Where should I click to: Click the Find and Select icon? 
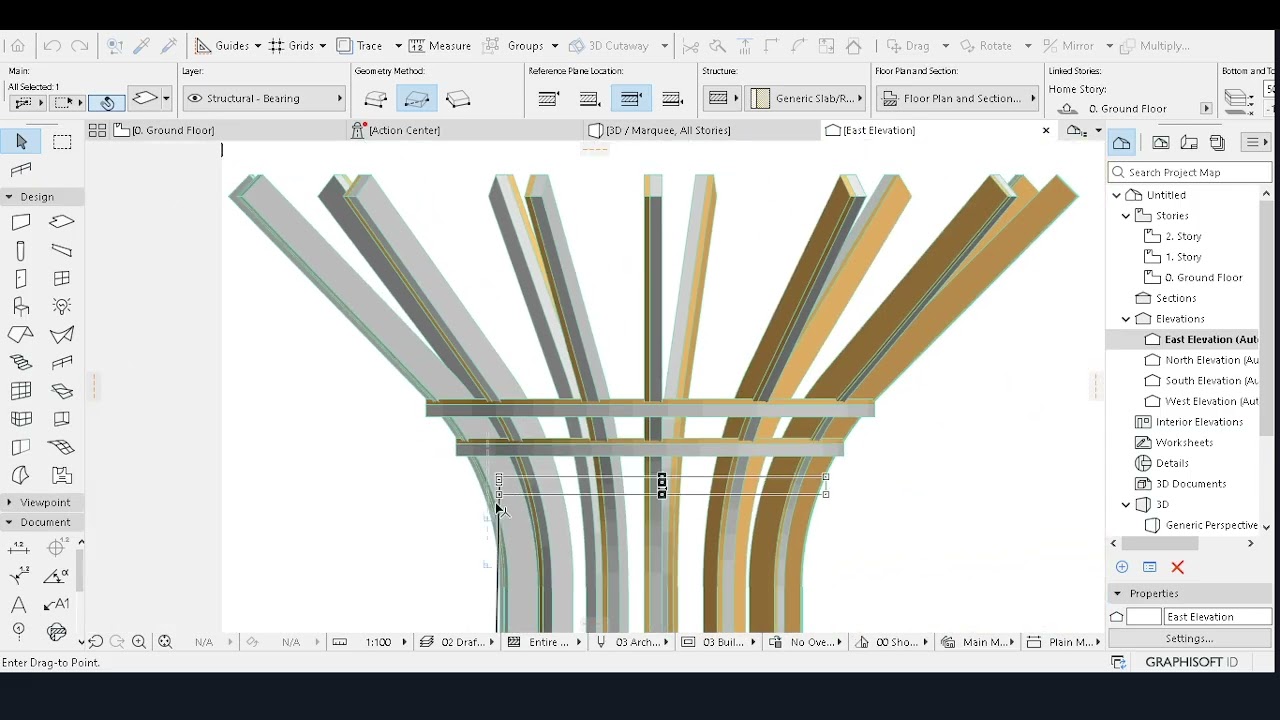tap(114, 46)
